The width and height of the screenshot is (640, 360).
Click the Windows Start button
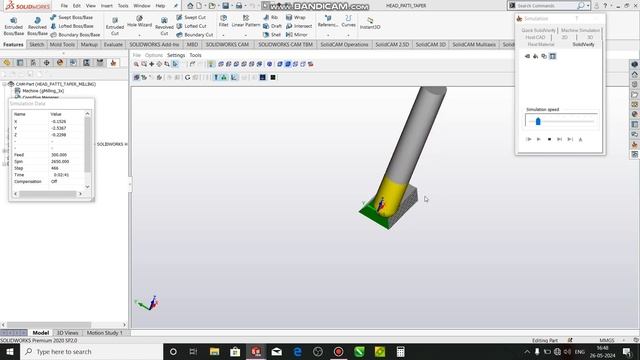(9, 351)
